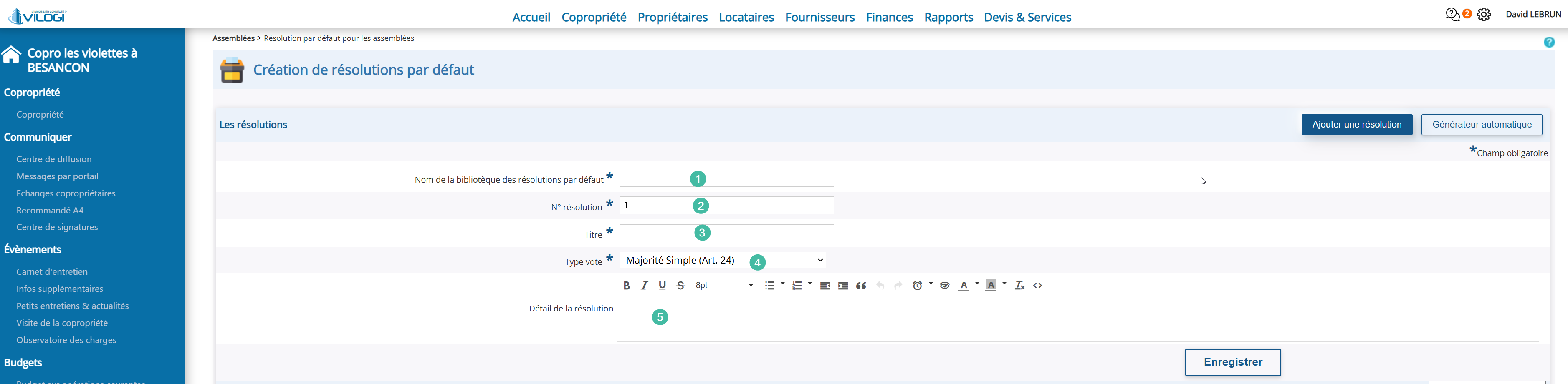Toggle underline formatting in the editor

(x=662, y=286)
